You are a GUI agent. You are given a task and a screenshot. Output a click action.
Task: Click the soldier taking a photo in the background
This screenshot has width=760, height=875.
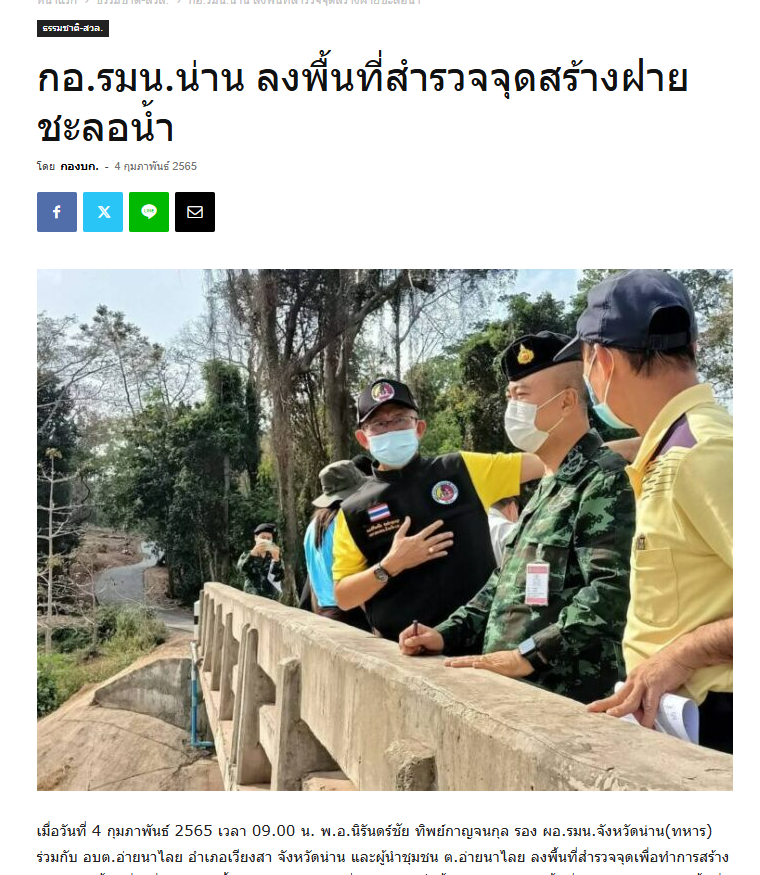click(261, 561)
